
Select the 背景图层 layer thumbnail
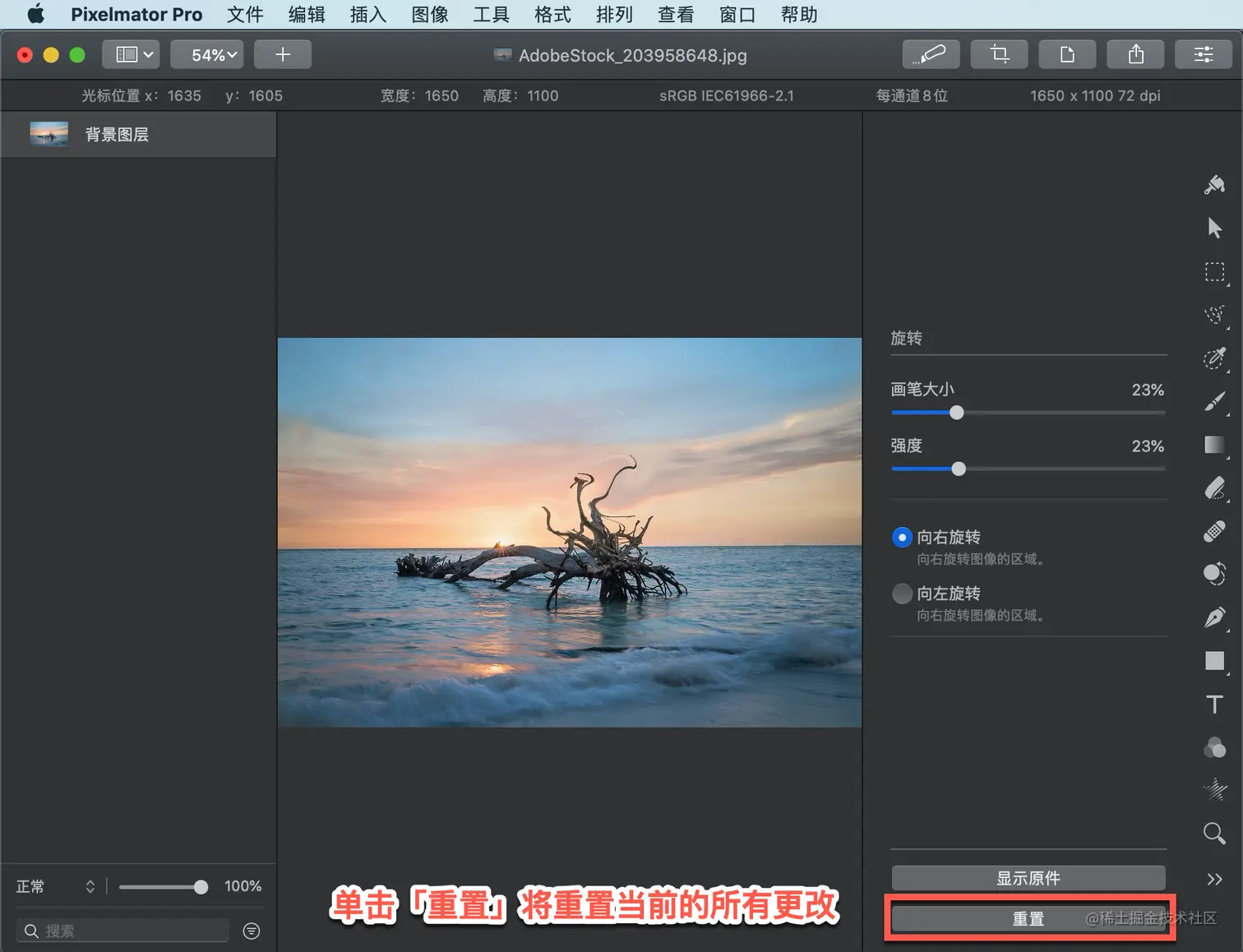49,134
